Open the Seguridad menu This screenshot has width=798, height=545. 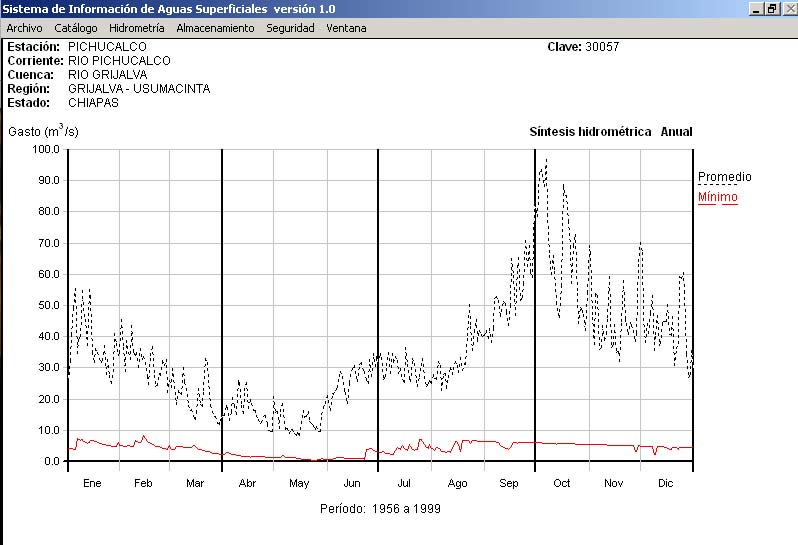[x=290, y=28]
